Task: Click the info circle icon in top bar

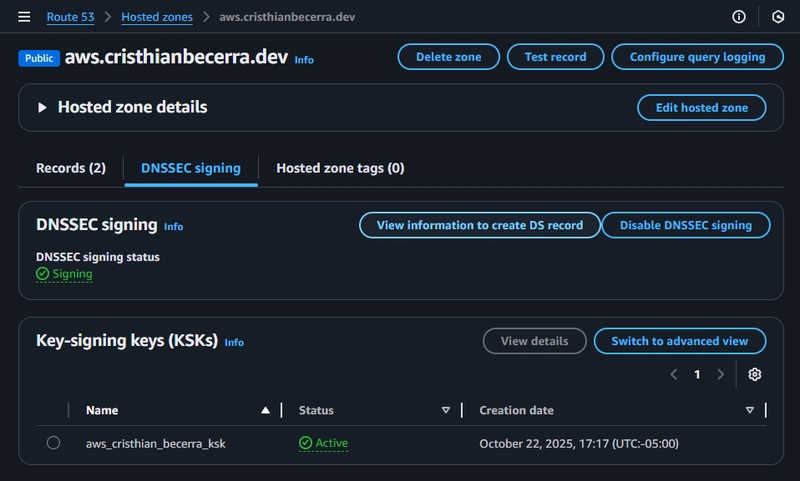Action: (739, 17)
